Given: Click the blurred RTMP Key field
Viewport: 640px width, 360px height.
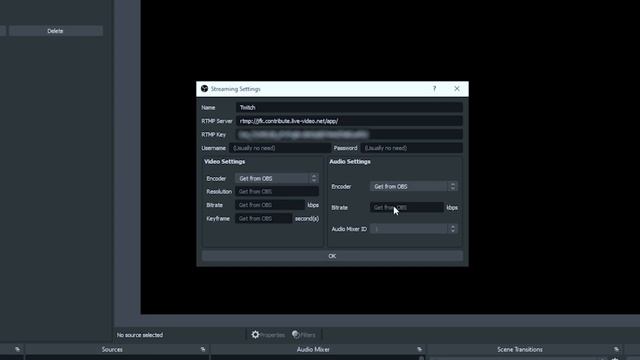Looking at the screenshot, I should point(349,134).
